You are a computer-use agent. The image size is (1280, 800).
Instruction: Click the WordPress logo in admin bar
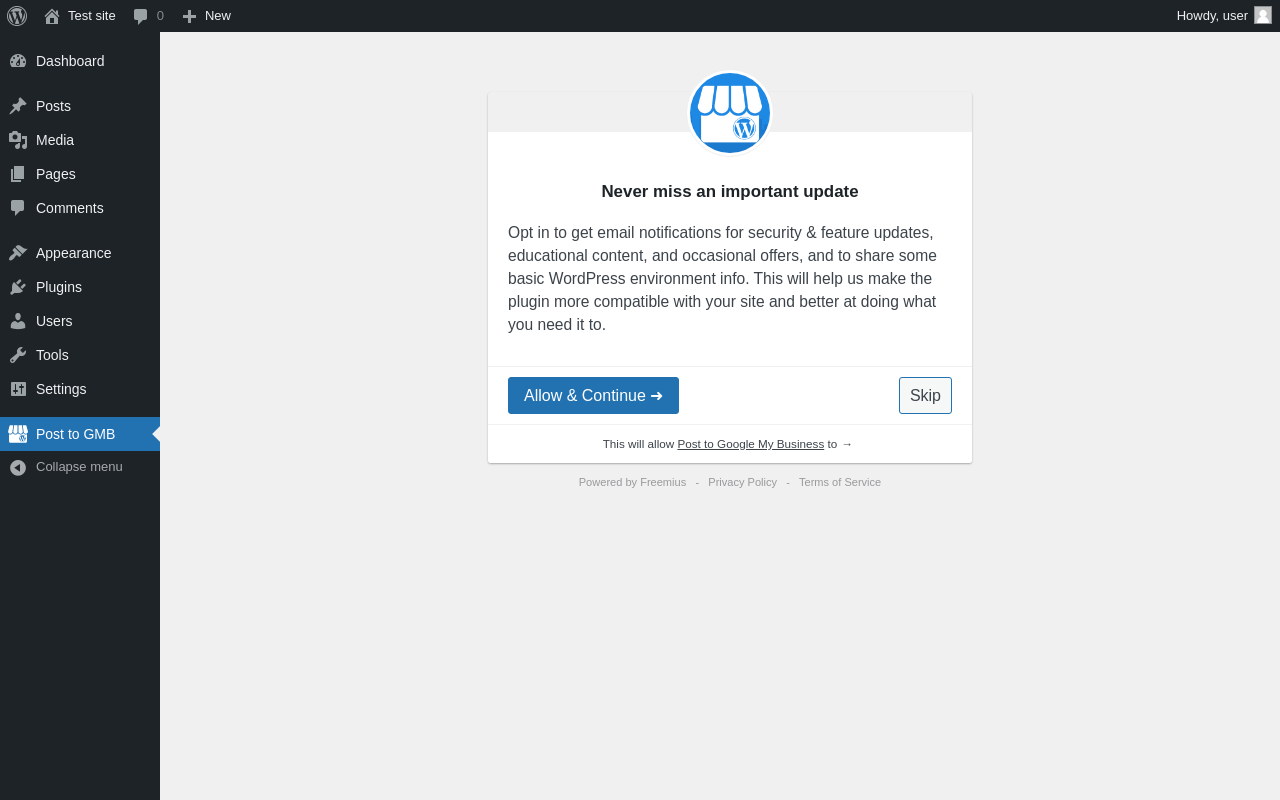coord(17,16)
